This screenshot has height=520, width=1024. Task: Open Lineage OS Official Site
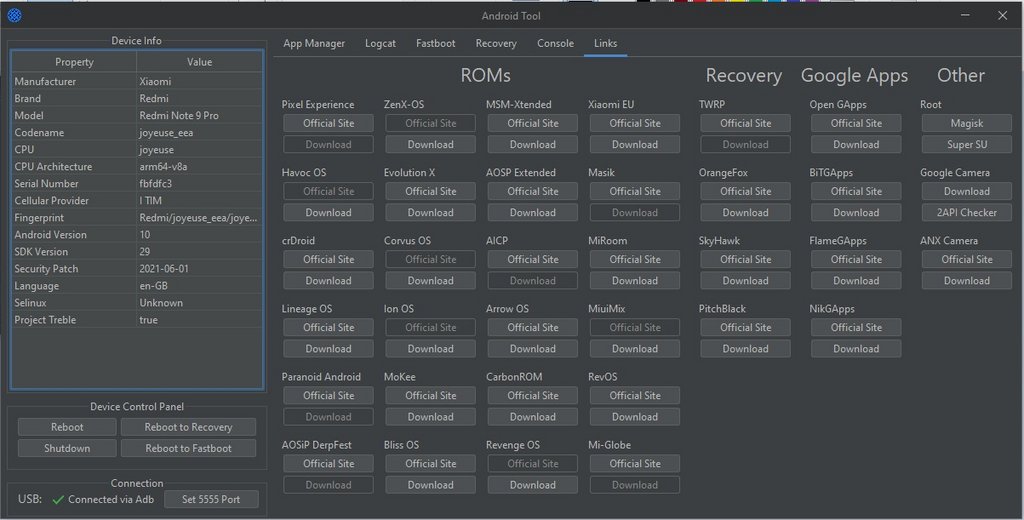point(328,327)
